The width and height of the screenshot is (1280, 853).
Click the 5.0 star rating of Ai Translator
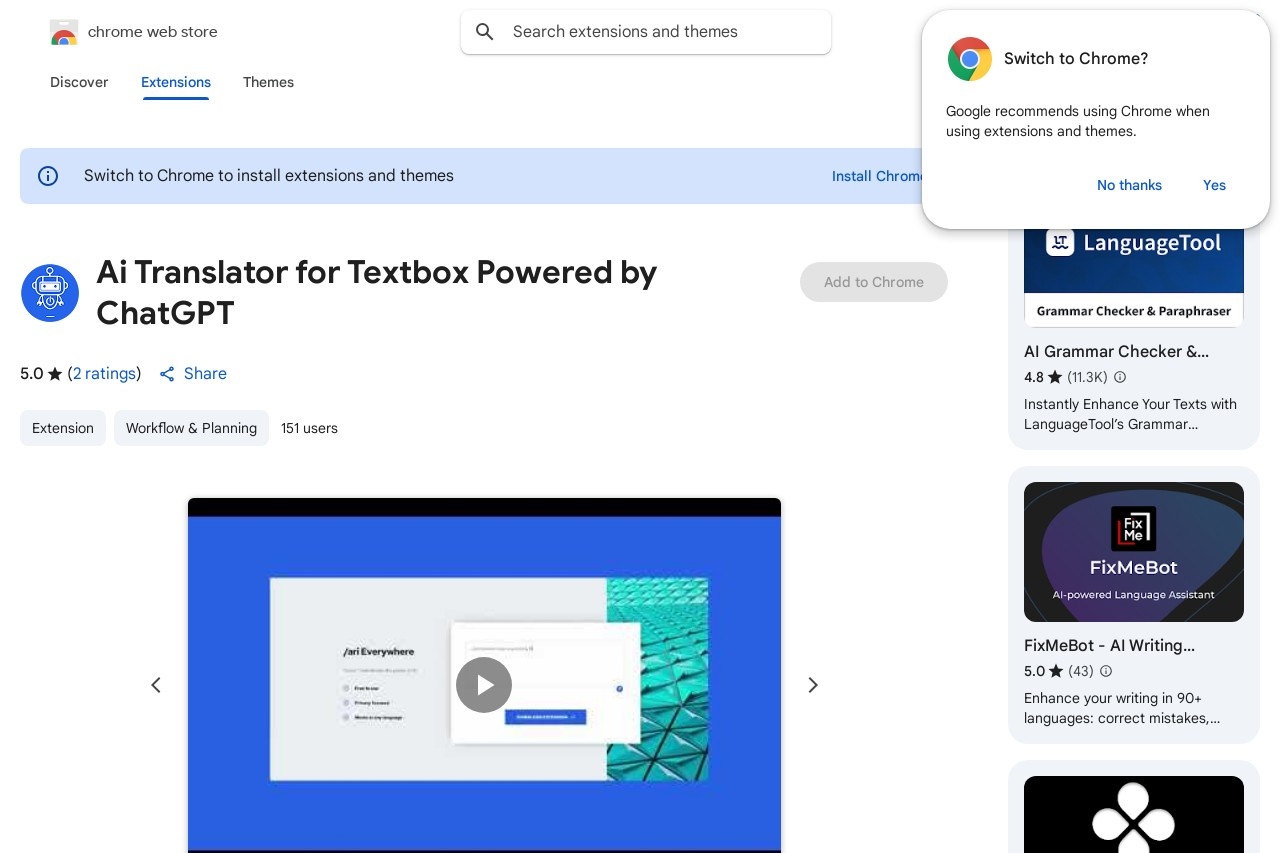click(41, 374)
